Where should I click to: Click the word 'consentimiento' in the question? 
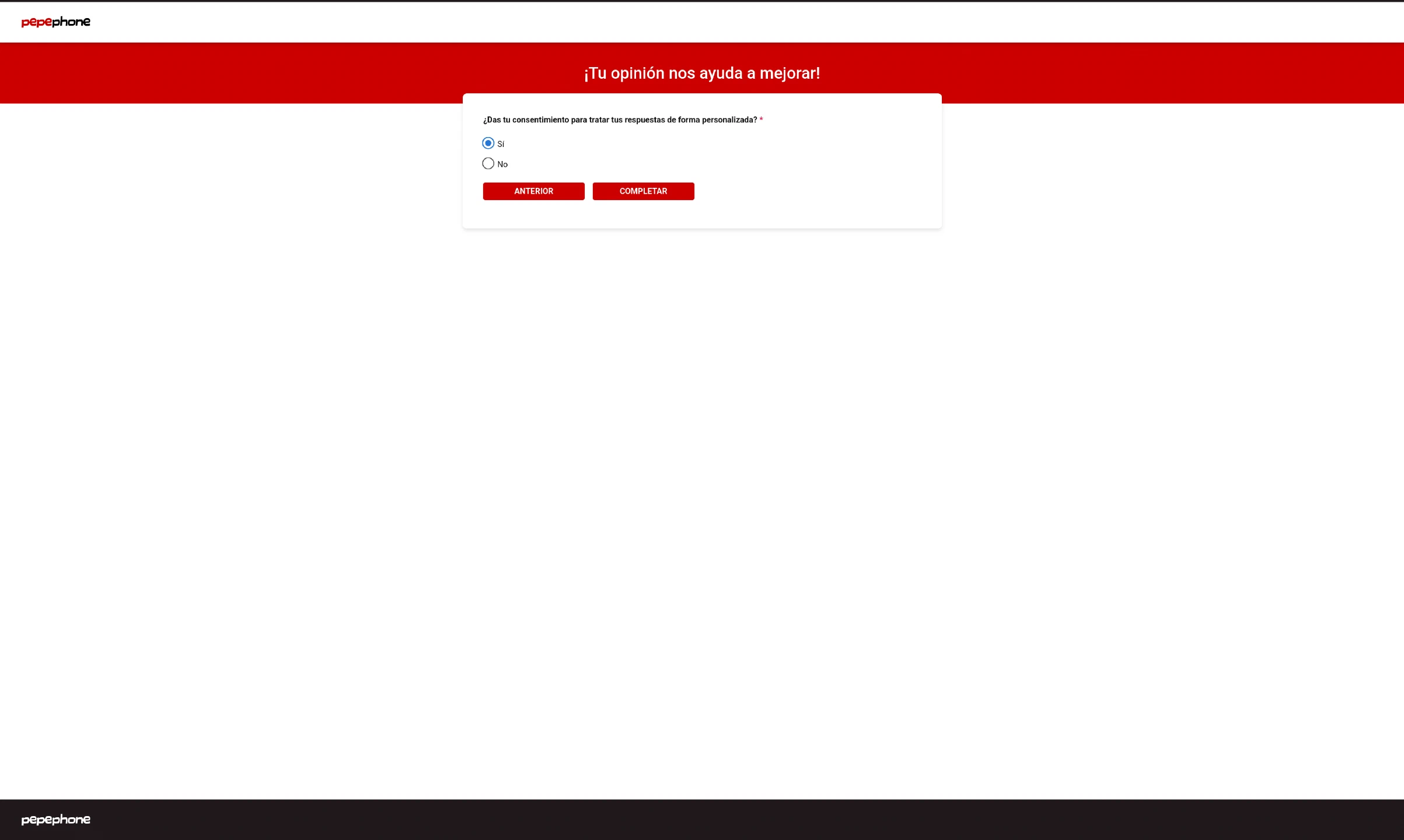click(540, 120)
